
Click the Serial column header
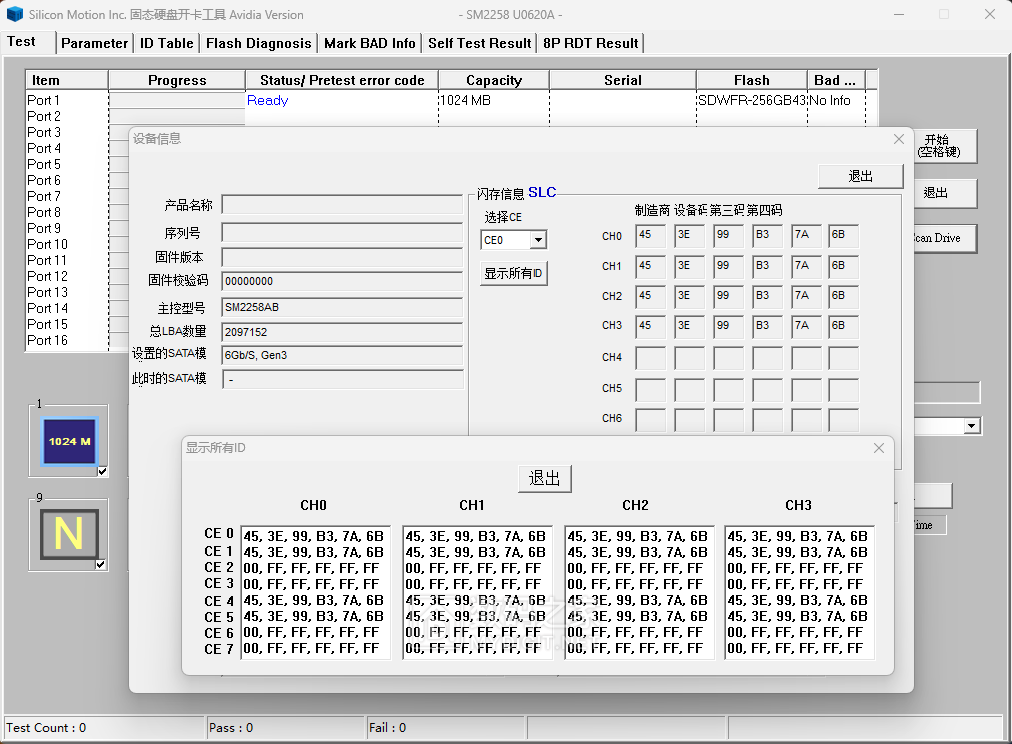tap(623, 80)
